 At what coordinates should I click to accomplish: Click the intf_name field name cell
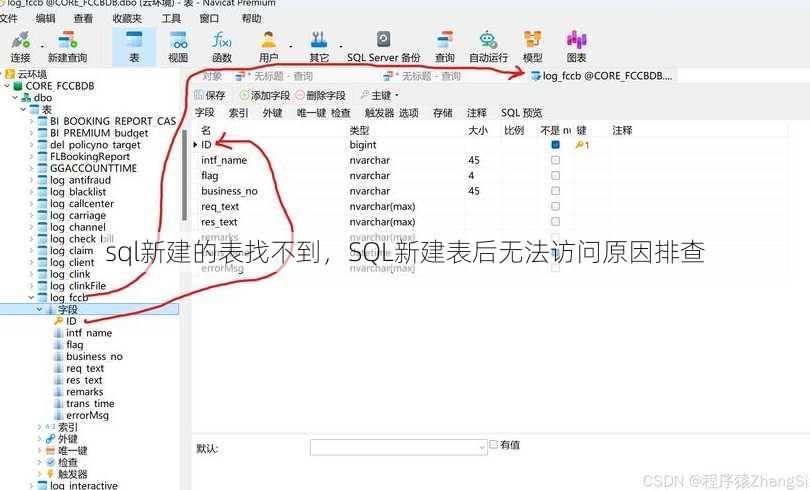tap(224, 161)
